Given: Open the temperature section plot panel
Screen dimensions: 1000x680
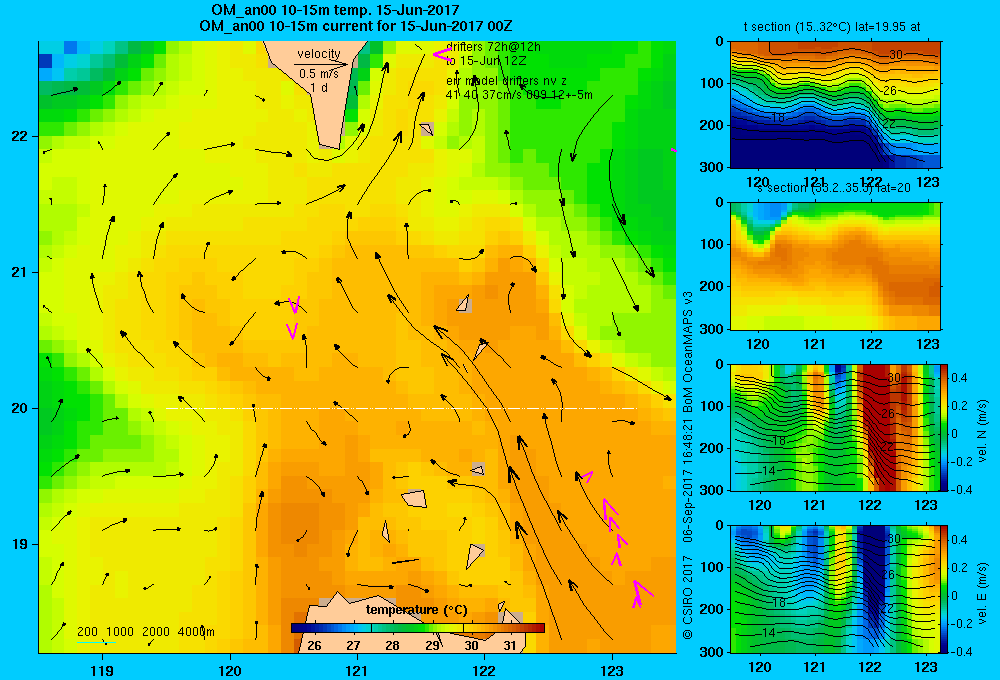Looking at the screenshot, I should tap(835, 105).
